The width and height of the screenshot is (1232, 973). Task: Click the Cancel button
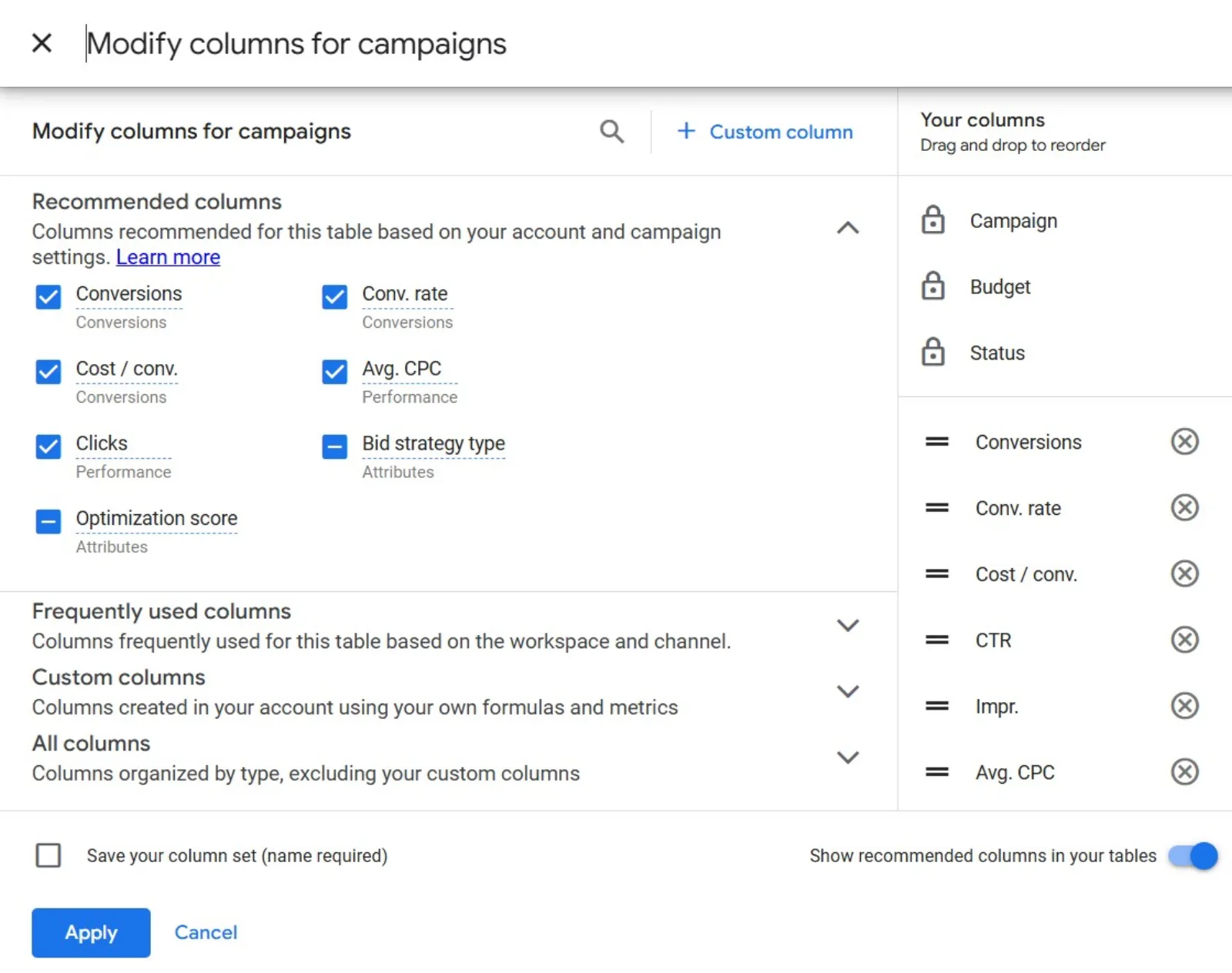pos(206,932)
